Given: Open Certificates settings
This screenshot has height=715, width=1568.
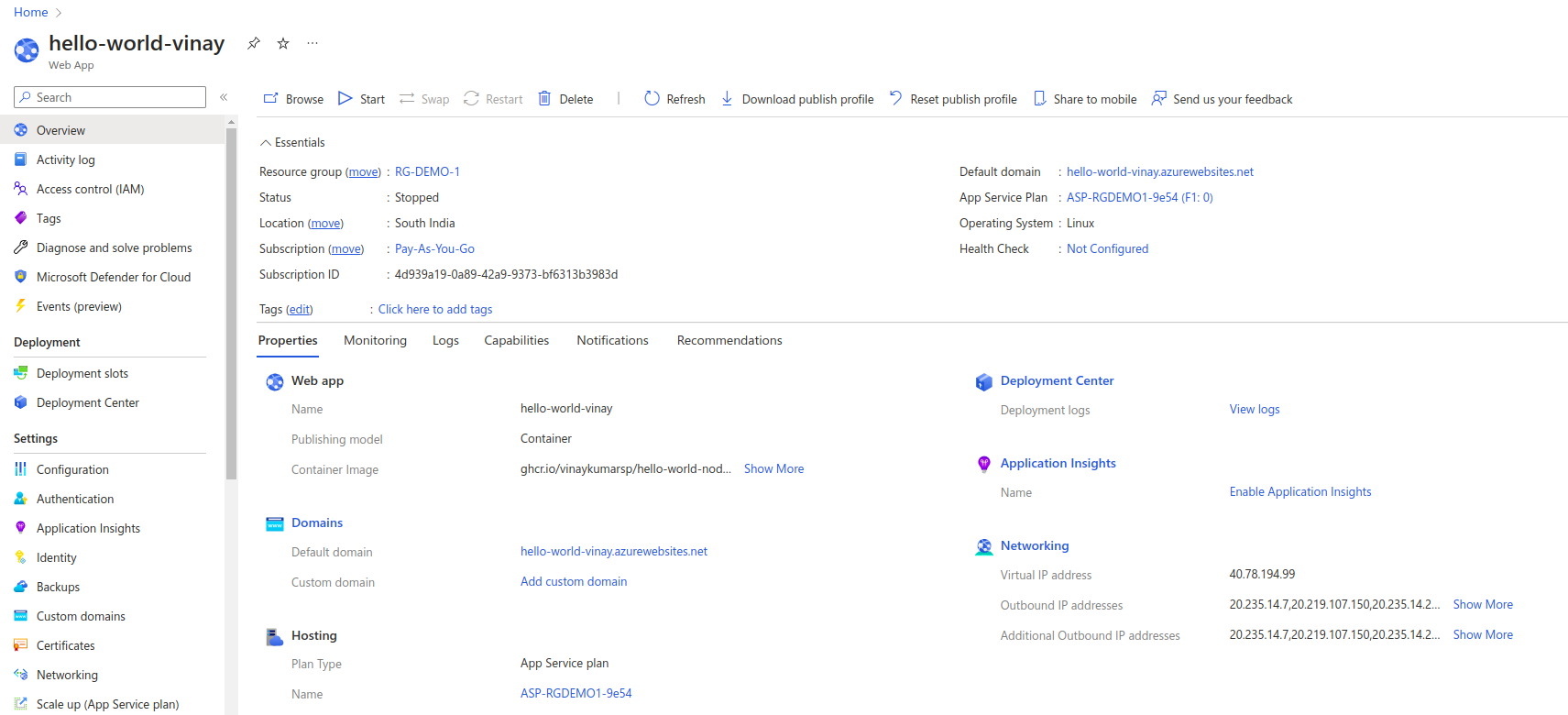Looking at the screenshot, I should click(x=112, y=645).
